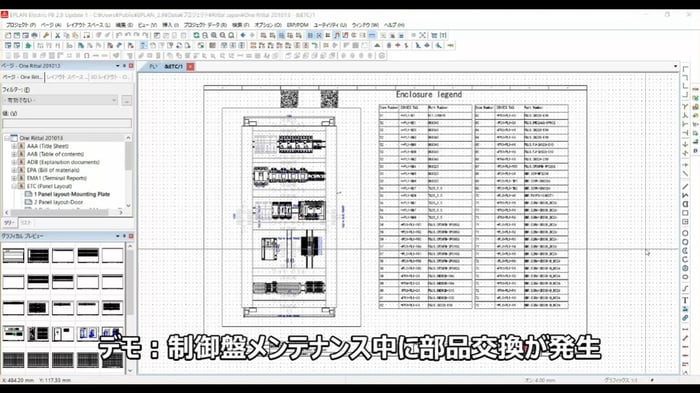Image resolution: width=700 pixels, height=393 pixels.
Task: Collapse the ETC (Panel Layout) node
Action: click(14, 186)
